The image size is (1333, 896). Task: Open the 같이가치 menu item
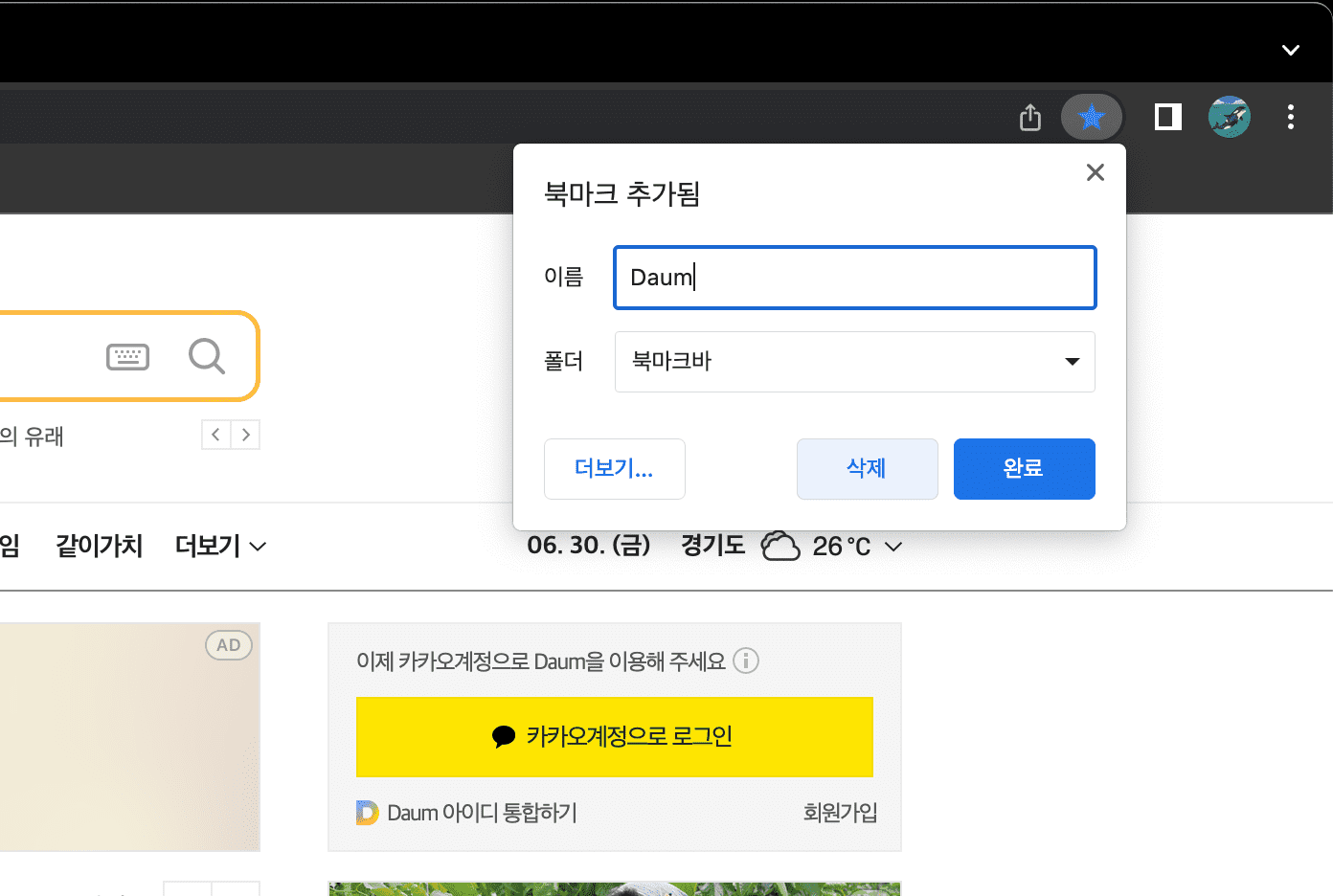coord(99,546)
